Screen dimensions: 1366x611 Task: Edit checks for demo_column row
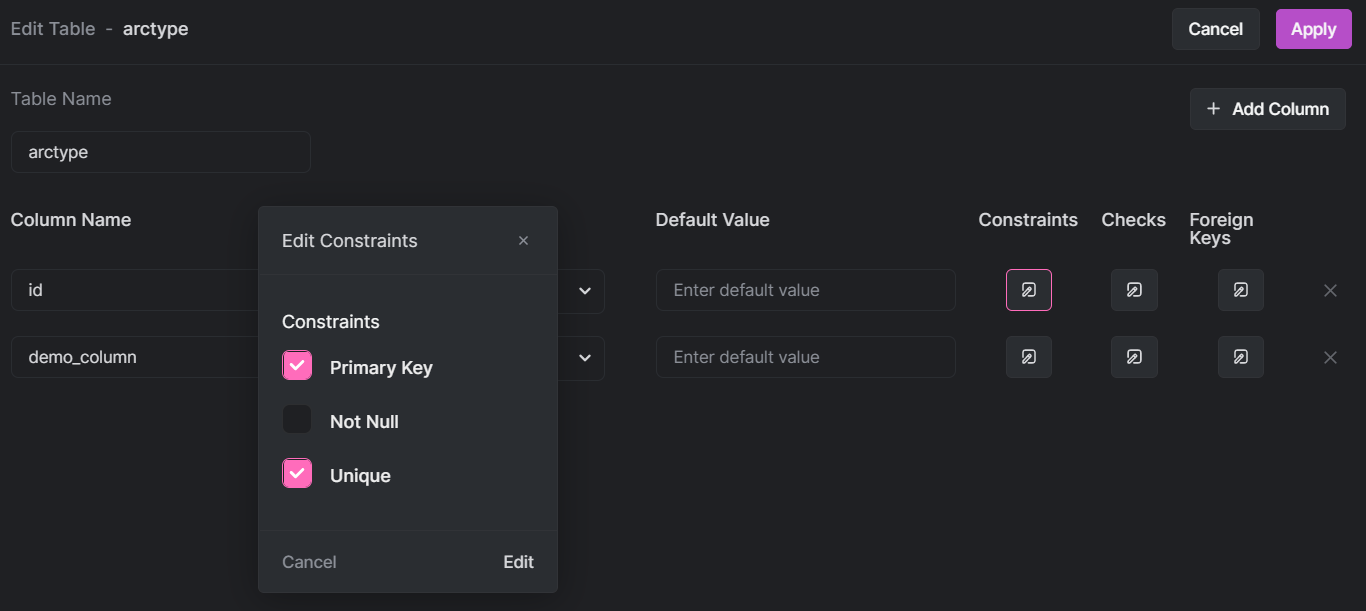point(1134,357)
